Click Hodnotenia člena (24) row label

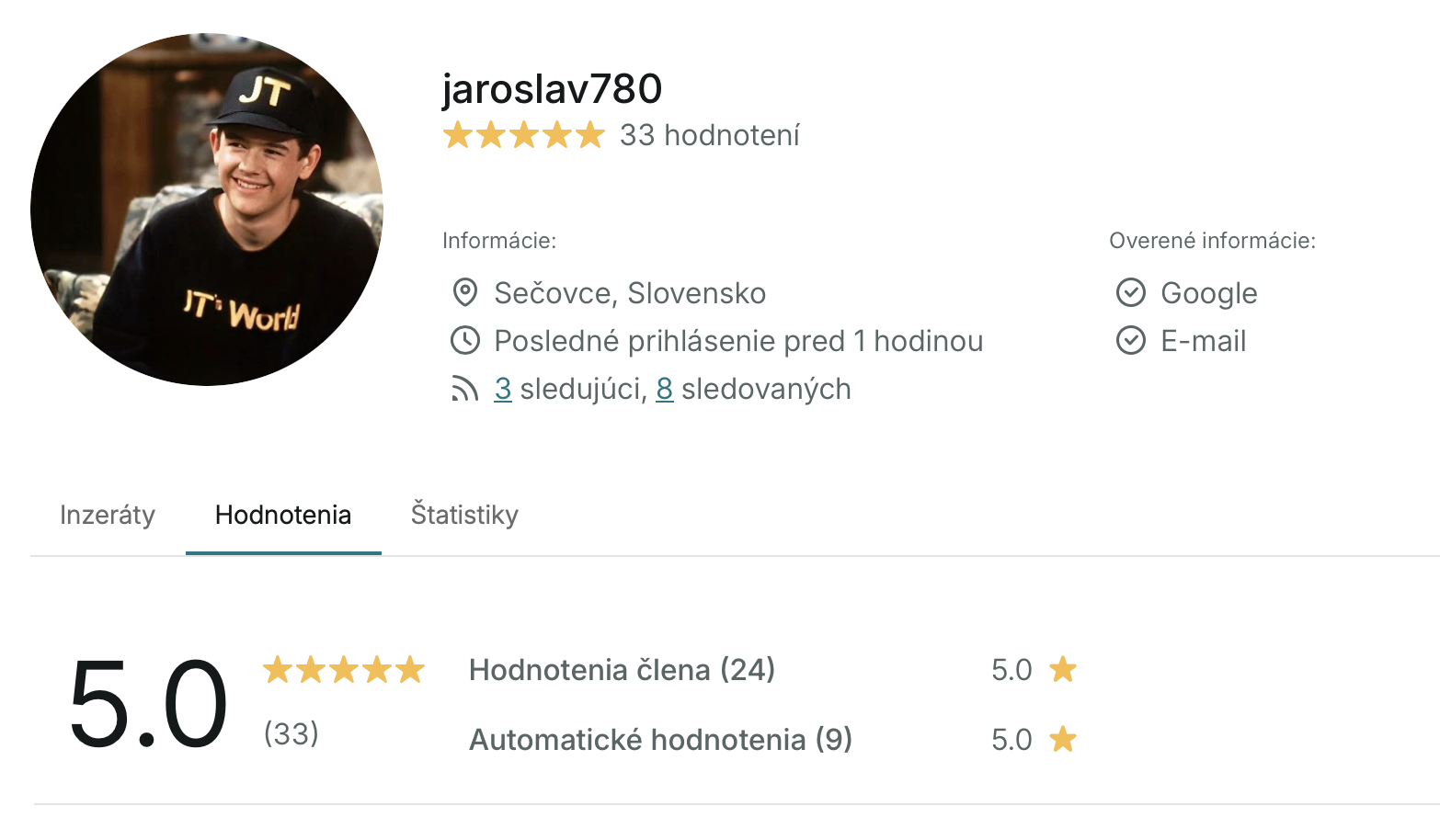(x=622, y=669)
